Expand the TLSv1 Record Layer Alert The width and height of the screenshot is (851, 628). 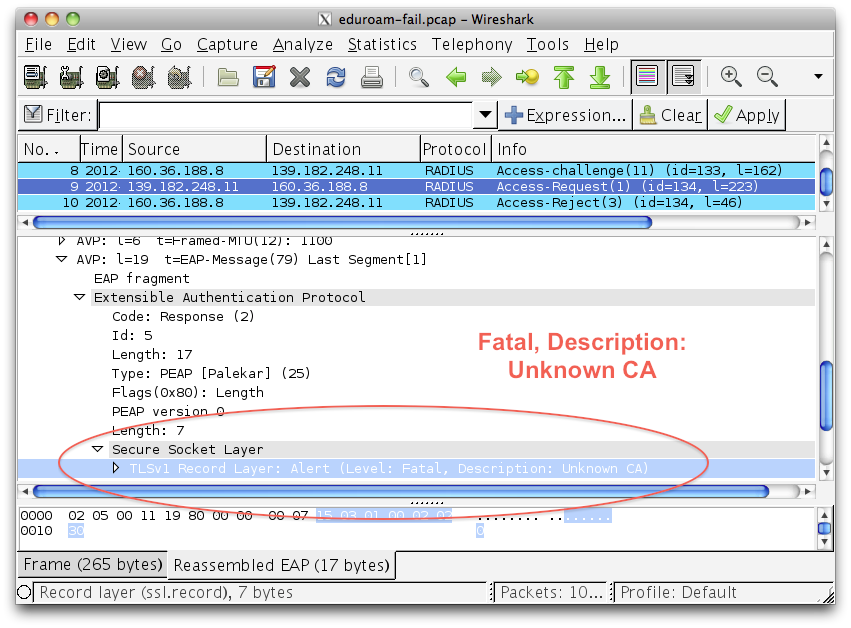[x=115, y=468]
